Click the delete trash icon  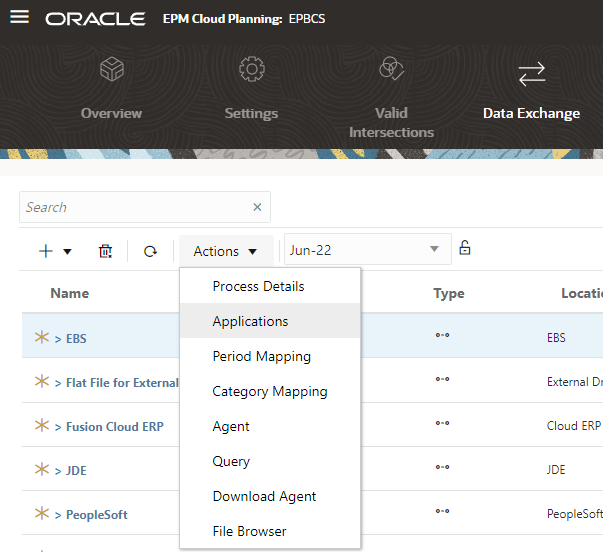click(105, 251)
